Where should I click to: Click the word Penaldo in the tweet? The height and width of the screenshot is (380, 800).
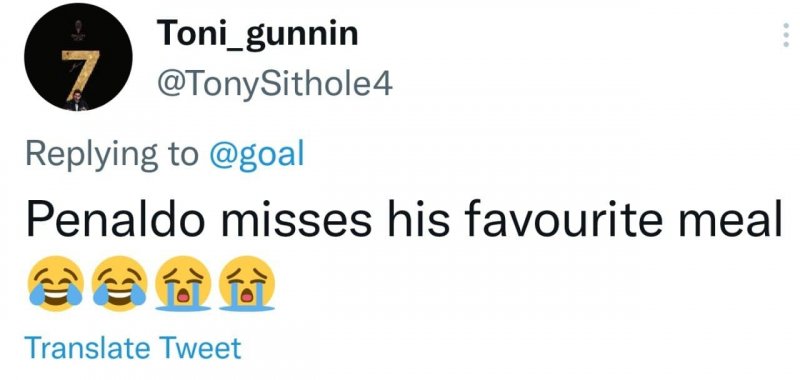tap(115, 220)
